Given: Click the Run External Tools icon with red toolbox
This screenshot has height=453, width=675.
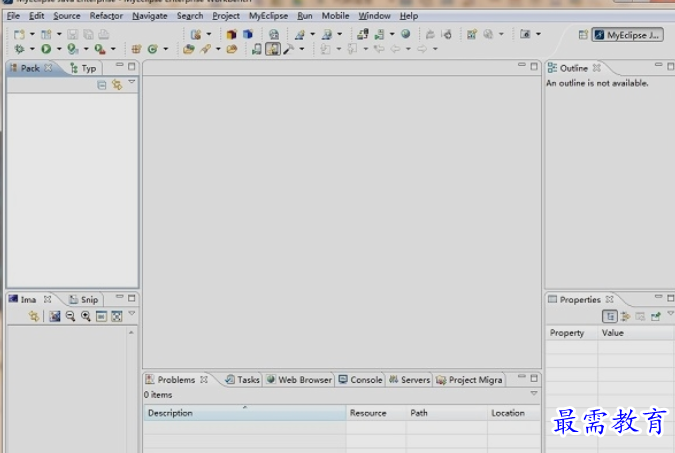Looking at the screenshot, I should [100, 49].
